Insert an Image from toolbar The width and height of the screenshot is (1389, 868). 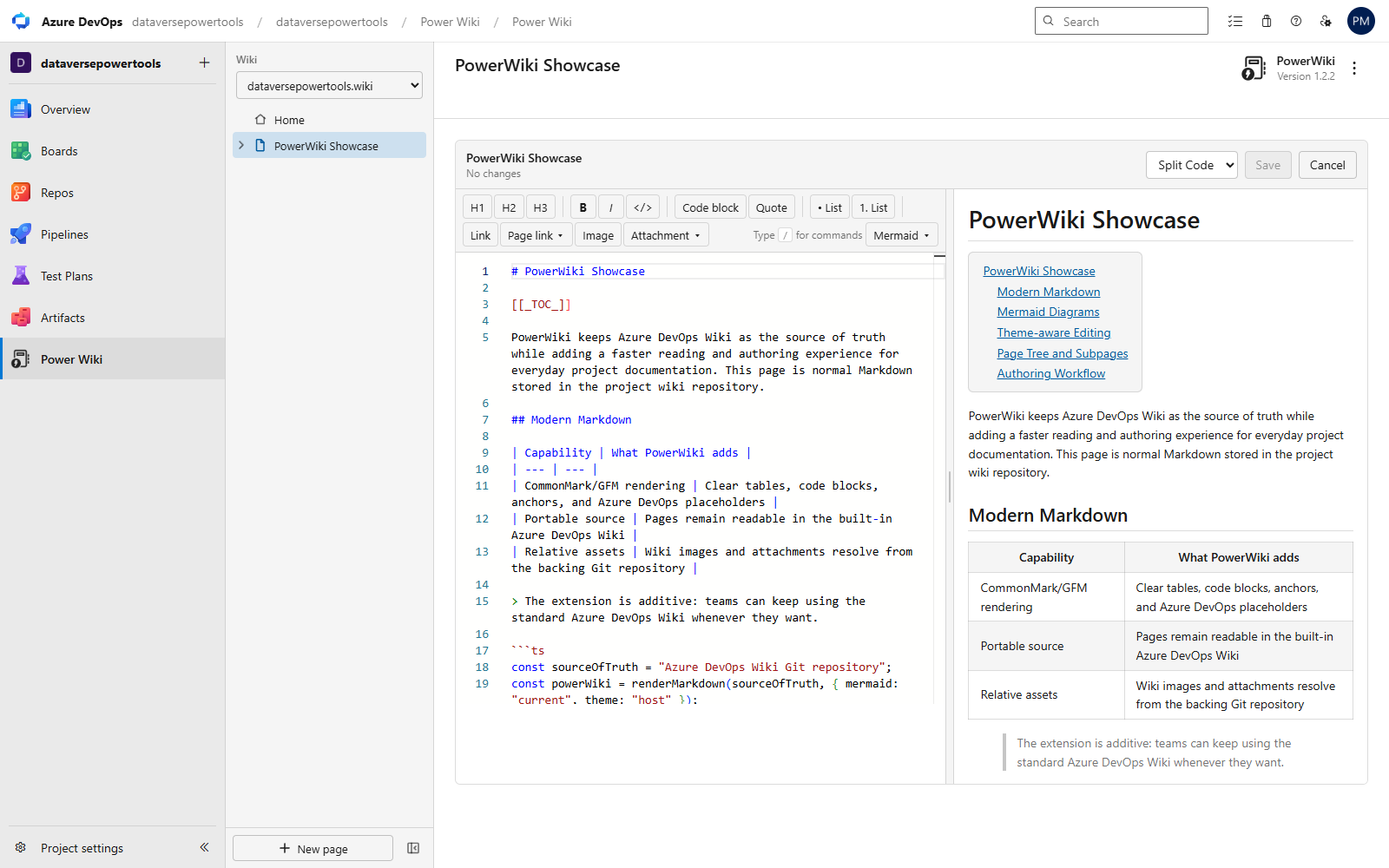598,235
